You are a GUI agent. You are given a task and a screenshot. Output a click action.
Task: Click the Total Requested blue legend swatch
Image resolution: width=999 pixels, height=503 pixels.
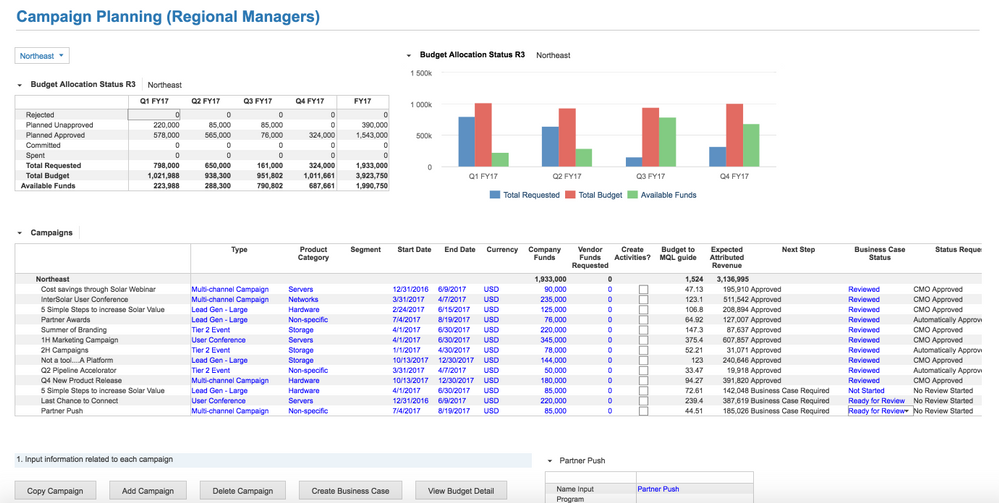(x=495, y=195)
